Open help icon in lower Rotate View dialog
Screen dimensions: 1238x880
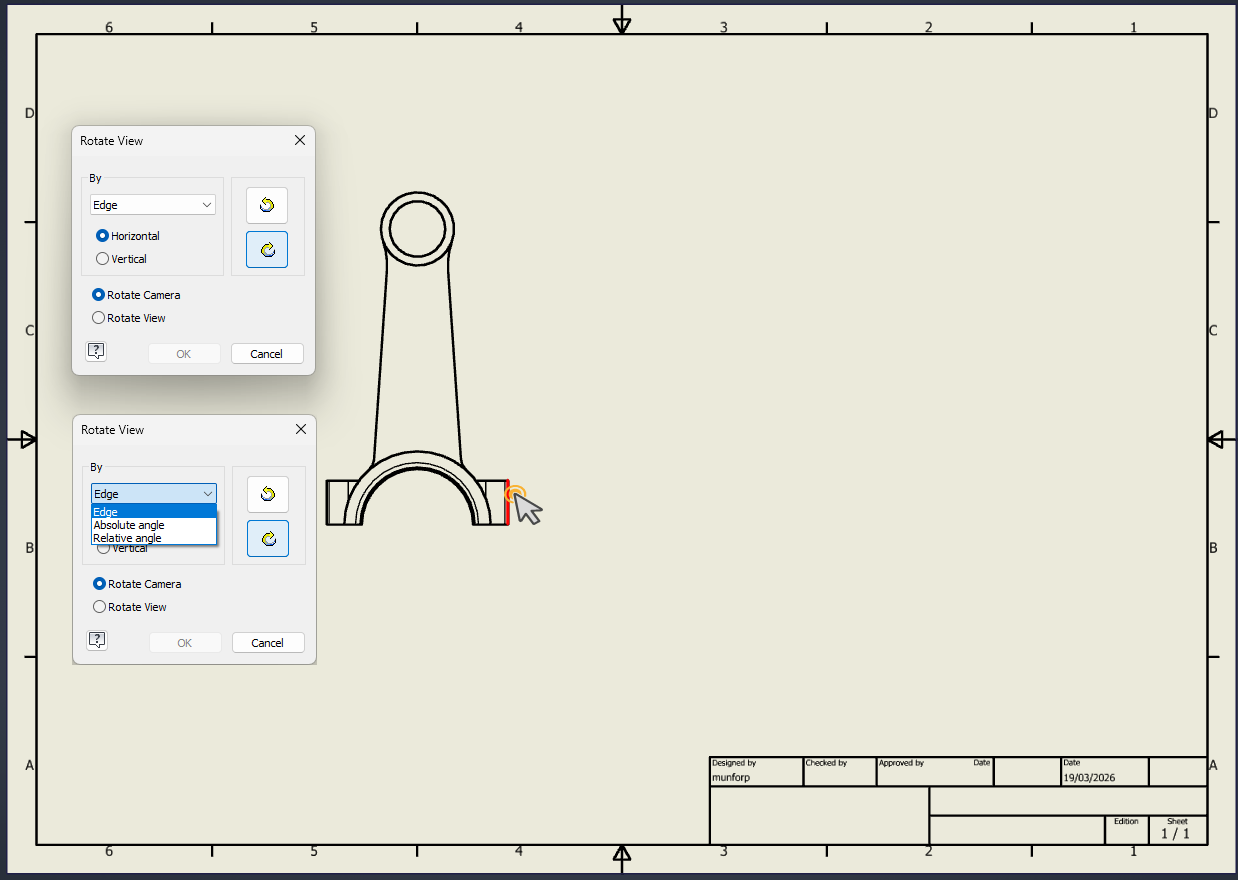coord(97,640)
